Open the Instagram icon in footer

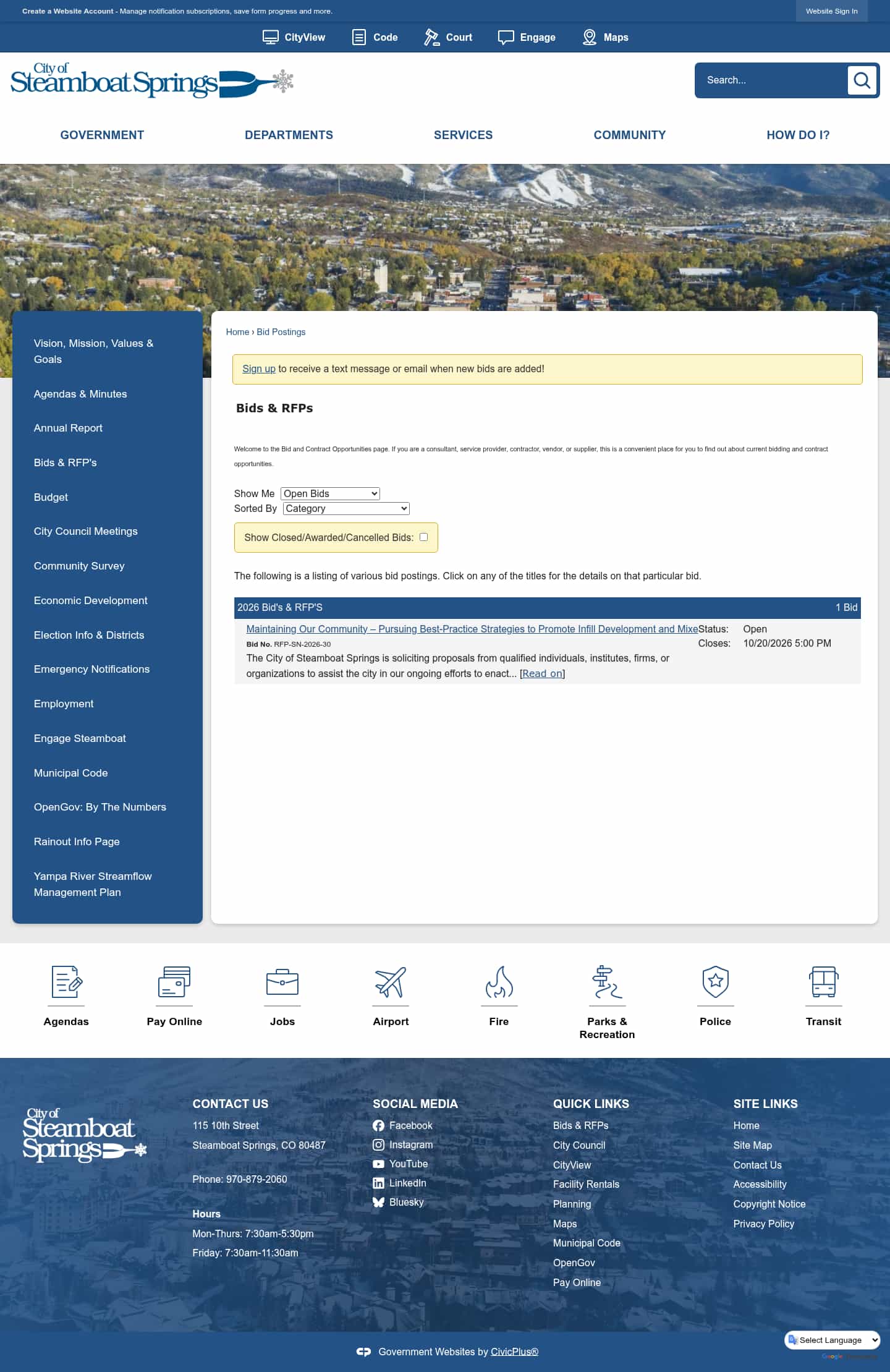pos(378,1145)
